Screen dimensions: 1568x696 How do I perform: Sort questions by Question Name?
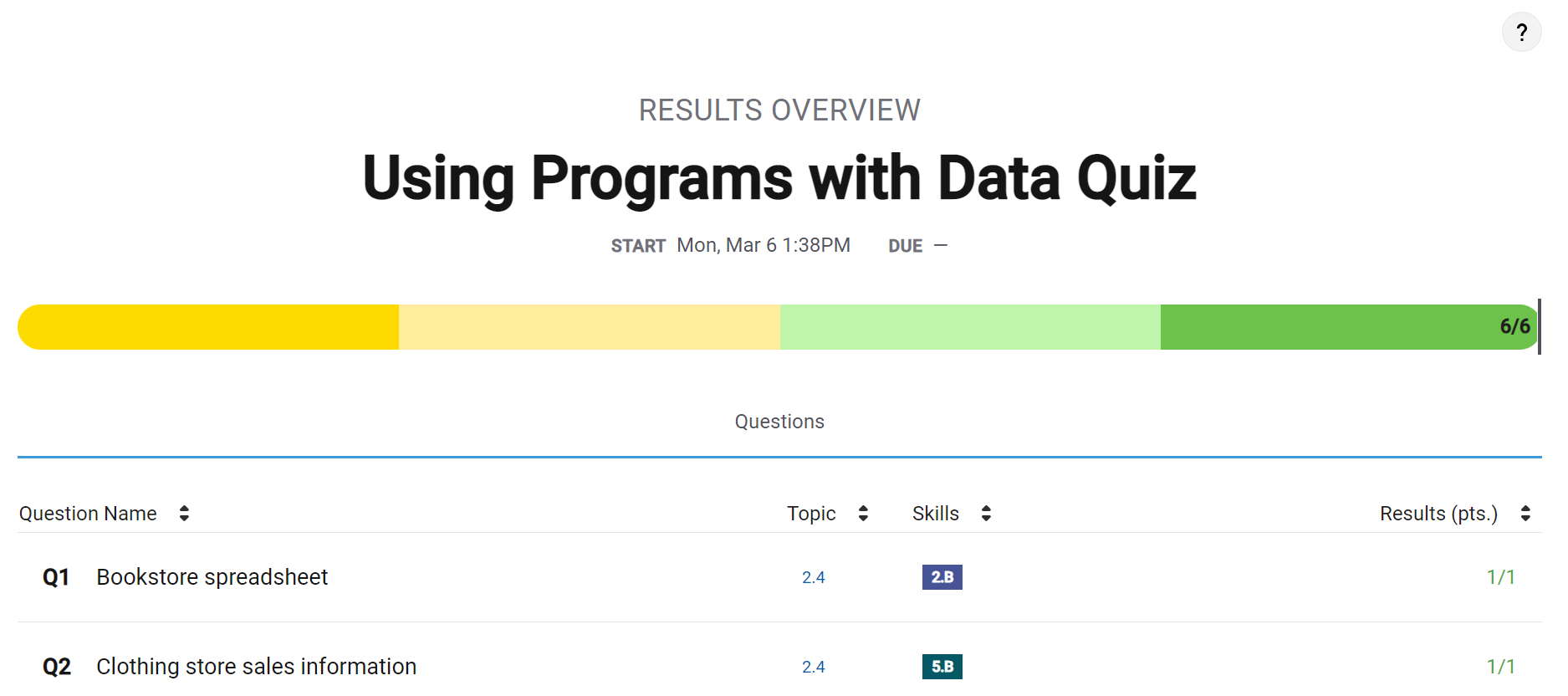point(87,513)
